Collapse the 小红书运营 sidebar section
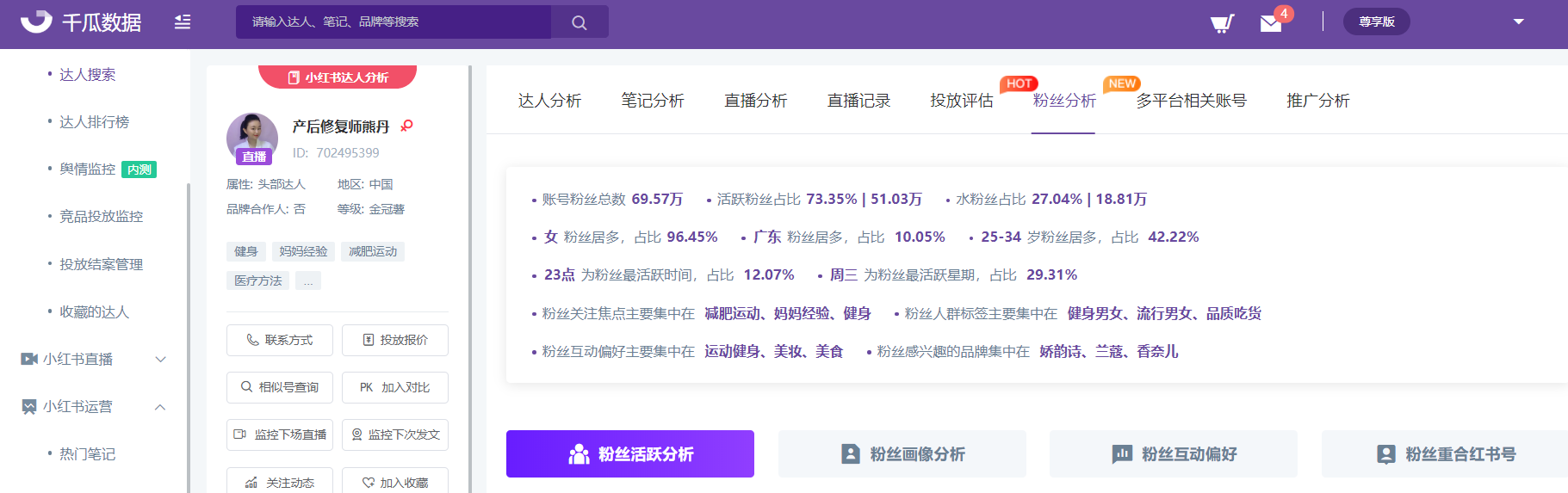The height and width of the screenshot is (493, 1568). [x=160, y=407]
